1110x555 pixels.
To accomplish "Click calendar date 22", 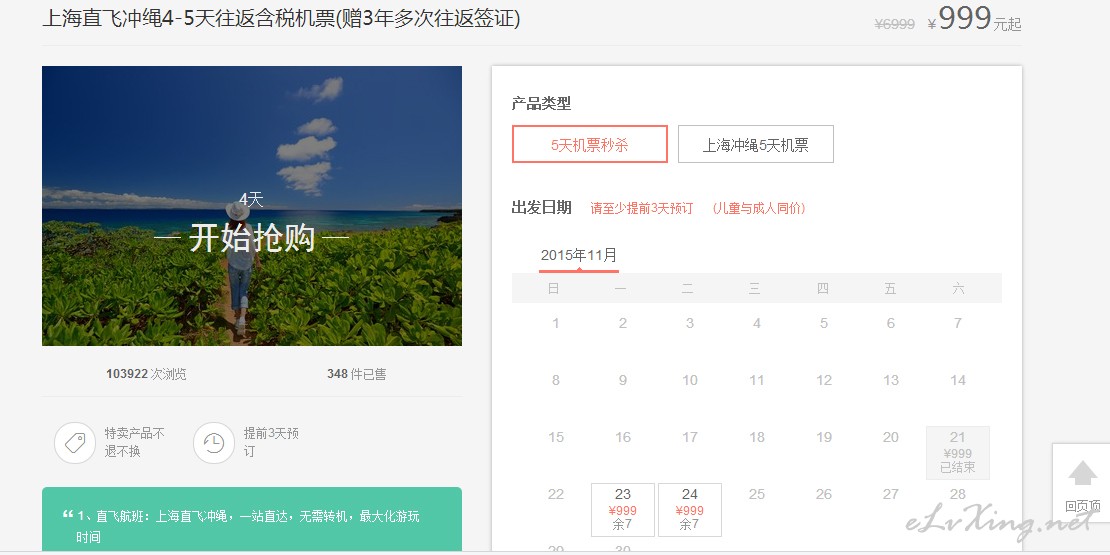I will pos(556,494).
